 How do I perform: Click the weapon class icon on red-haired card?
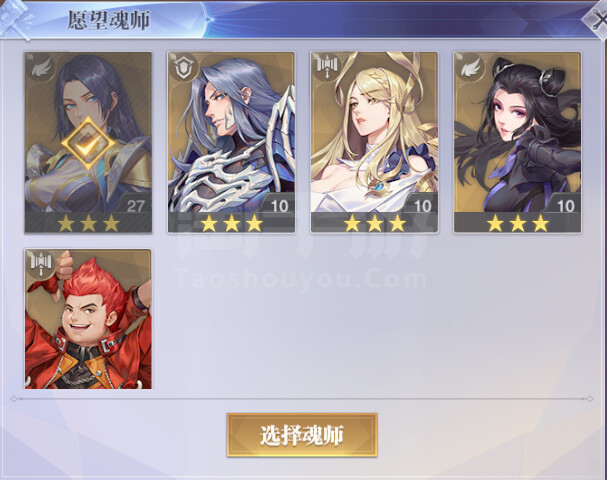[41, 264]
